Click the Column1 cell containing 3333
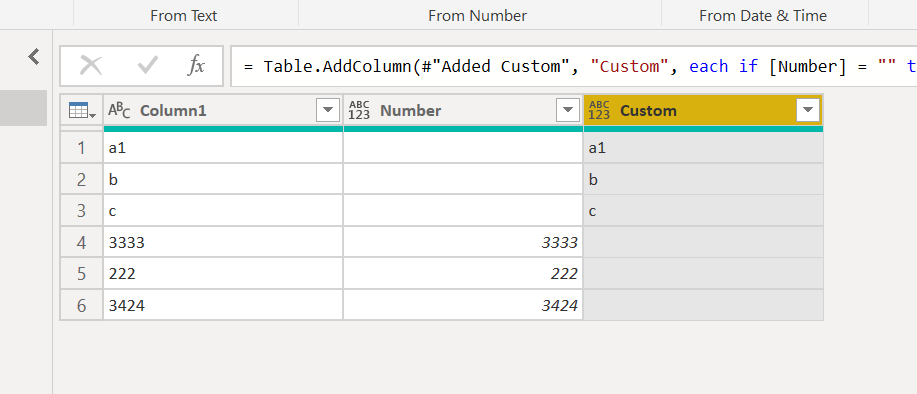917x394 pixels. point(223,242)
